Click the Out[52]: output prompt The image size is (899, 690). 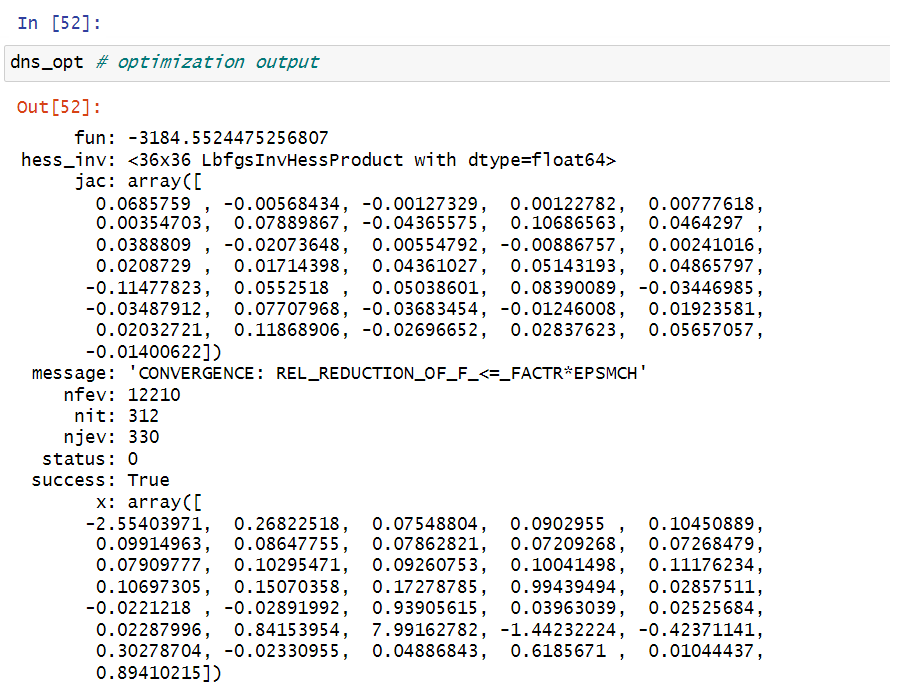[x=58, y=107]
